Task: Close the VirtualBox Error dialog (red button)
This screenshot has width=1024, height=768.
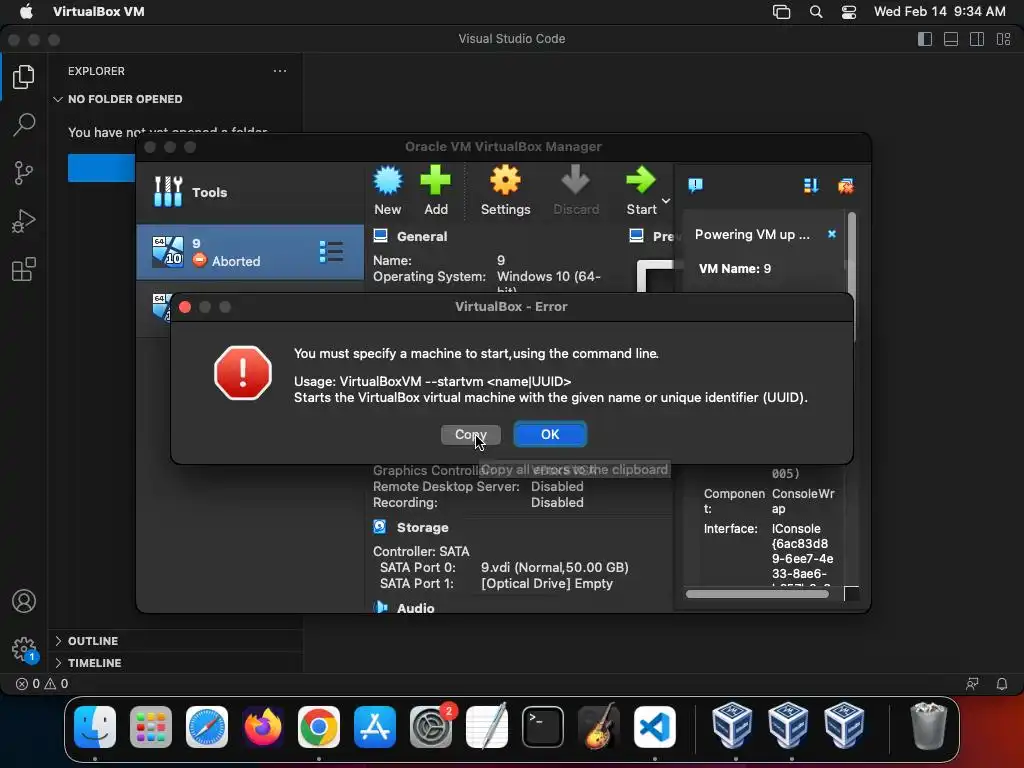Action: coord(185,307)
